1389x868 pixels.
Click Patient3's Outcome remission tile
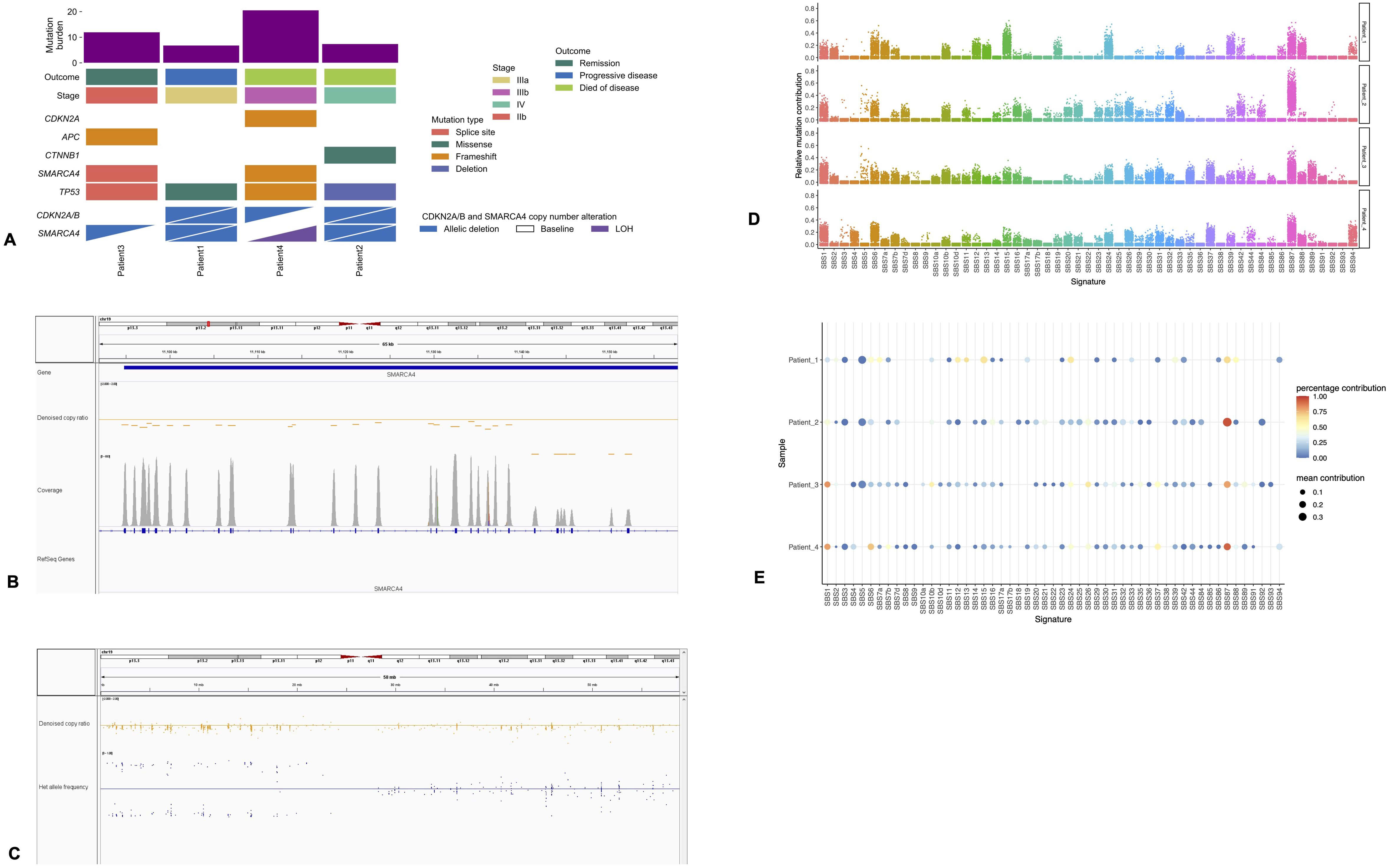click(122, 77)
